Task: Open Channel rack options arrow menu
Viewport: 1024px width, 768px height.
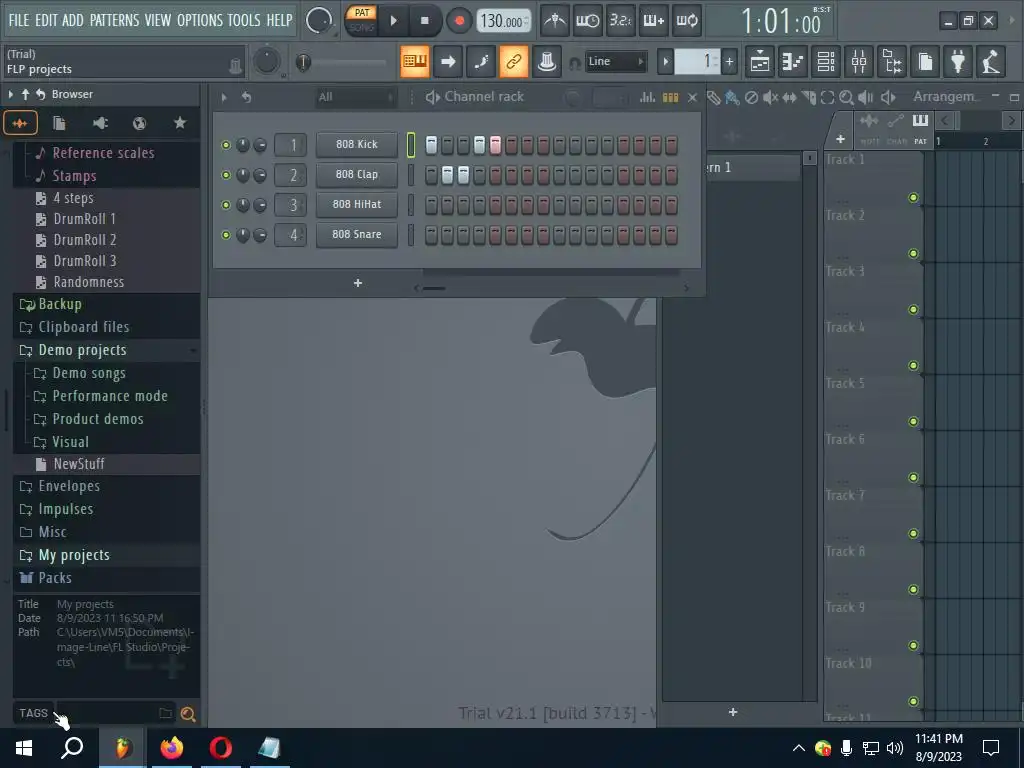Action: click(x=224, y=97)
